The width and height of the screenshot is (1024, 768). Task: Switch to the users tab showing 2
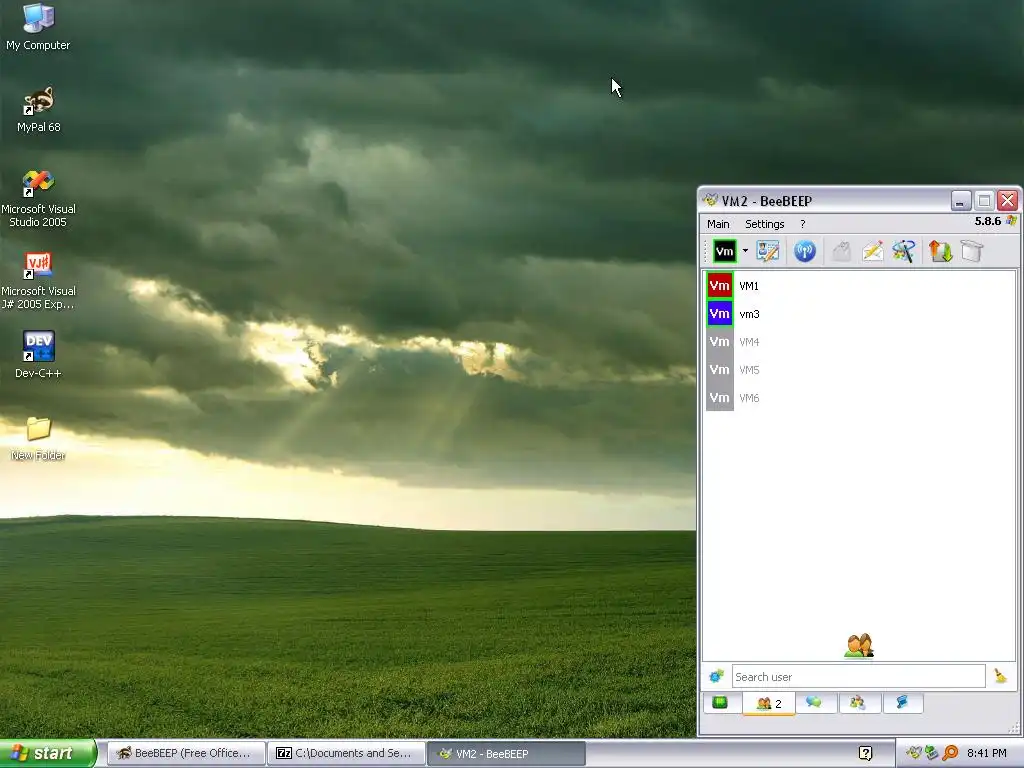pyautogui.click(x=769, y=703)
